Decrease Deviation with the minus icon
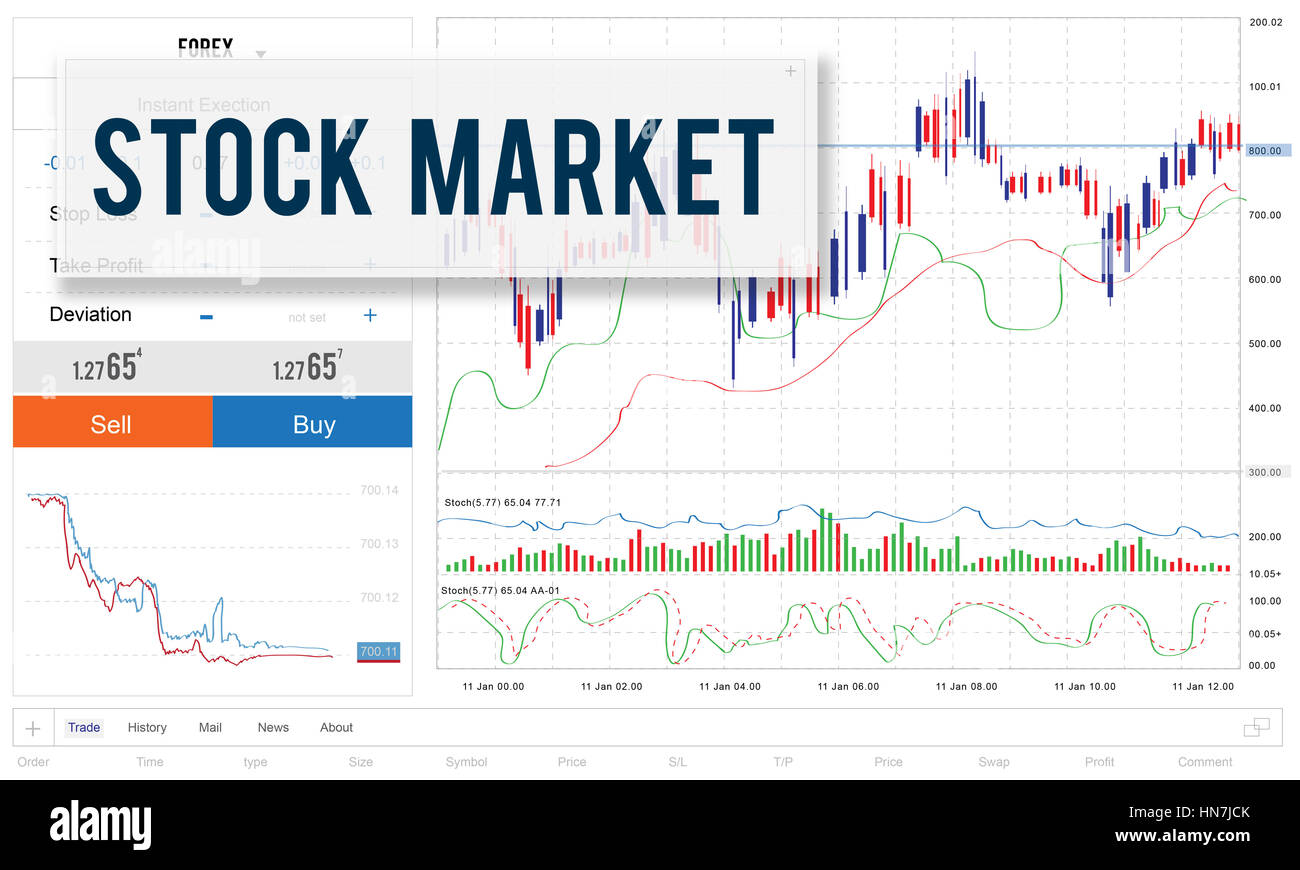The height and width of the screenshot is (870, 1300). click(206, 316)
